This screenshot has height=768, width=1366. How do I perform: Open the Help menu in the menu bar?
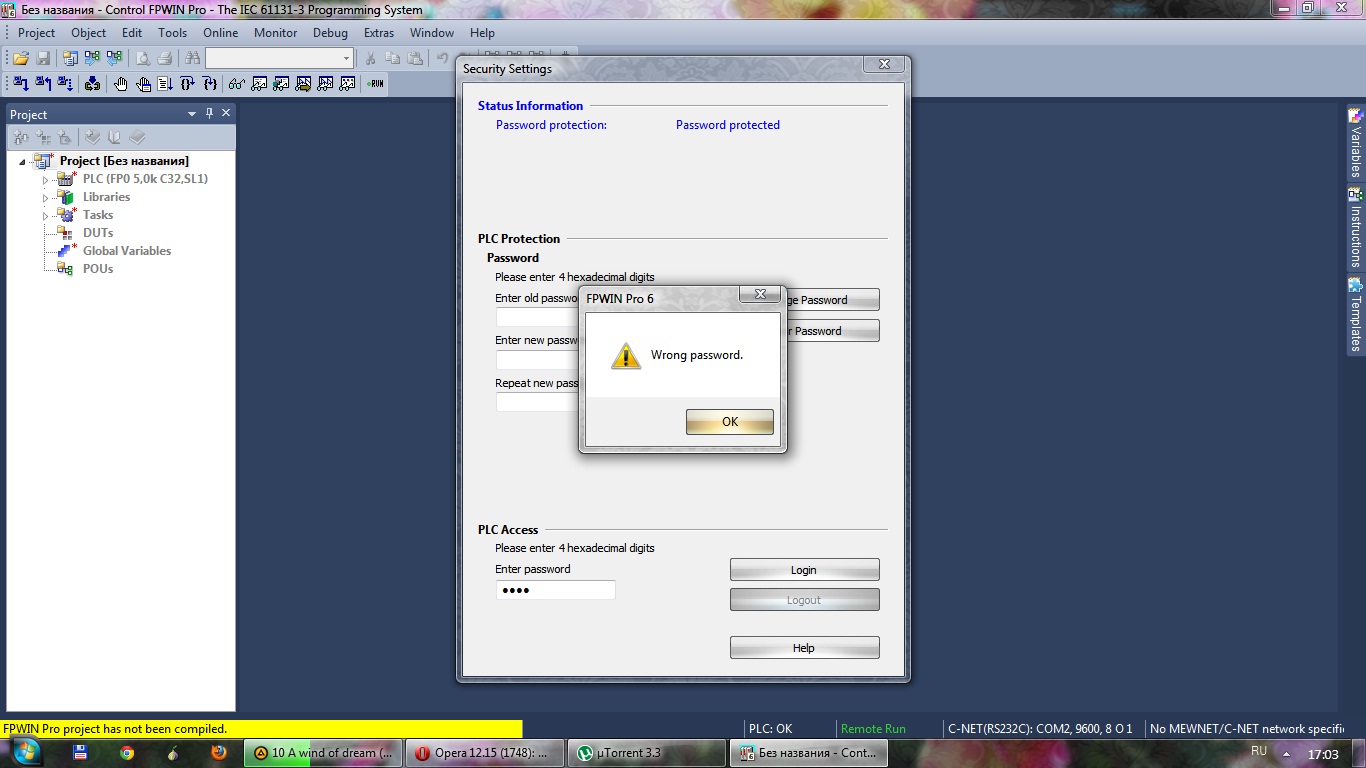[482, 33]
